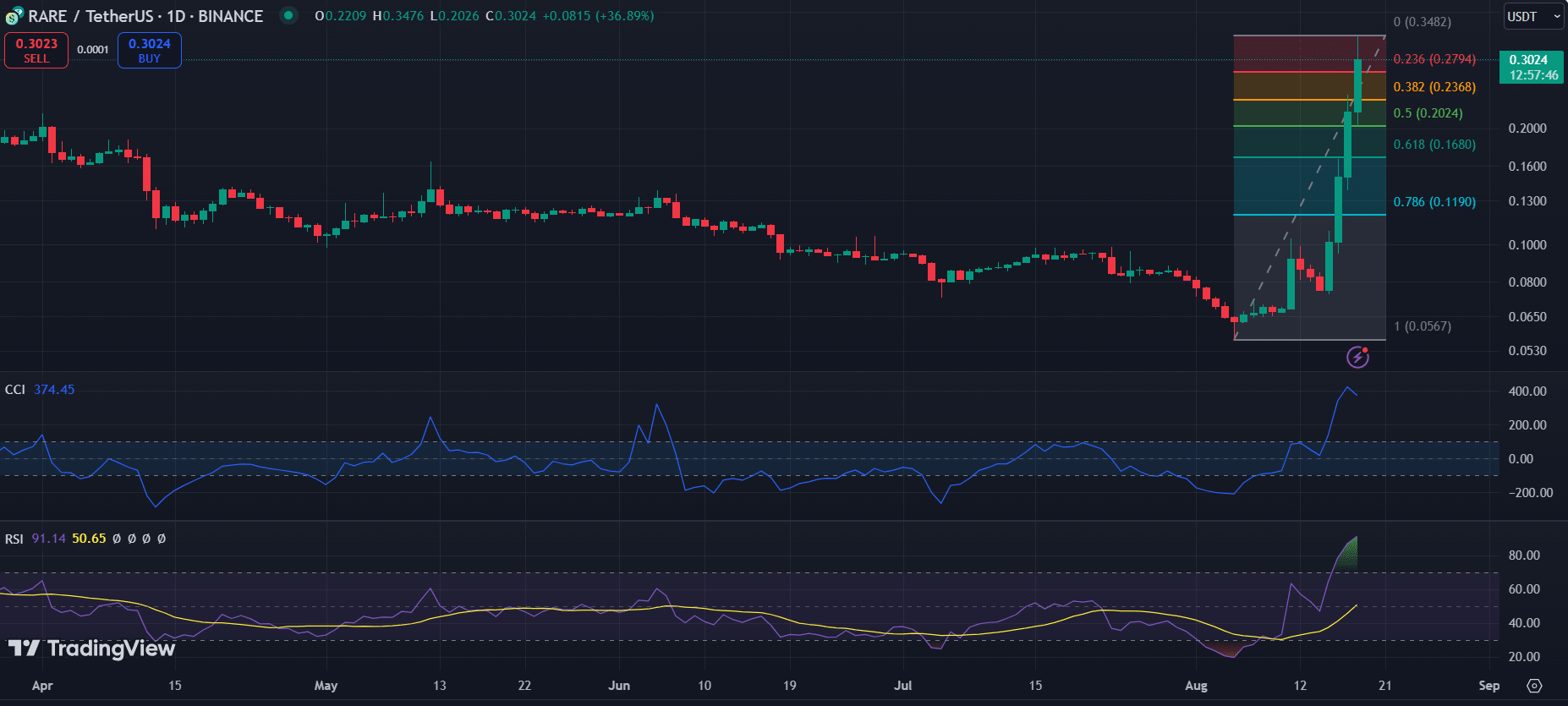This screenshot has width=1568, height=706.
Task: Click the RSI value 91.14
Action: point(48,539)
